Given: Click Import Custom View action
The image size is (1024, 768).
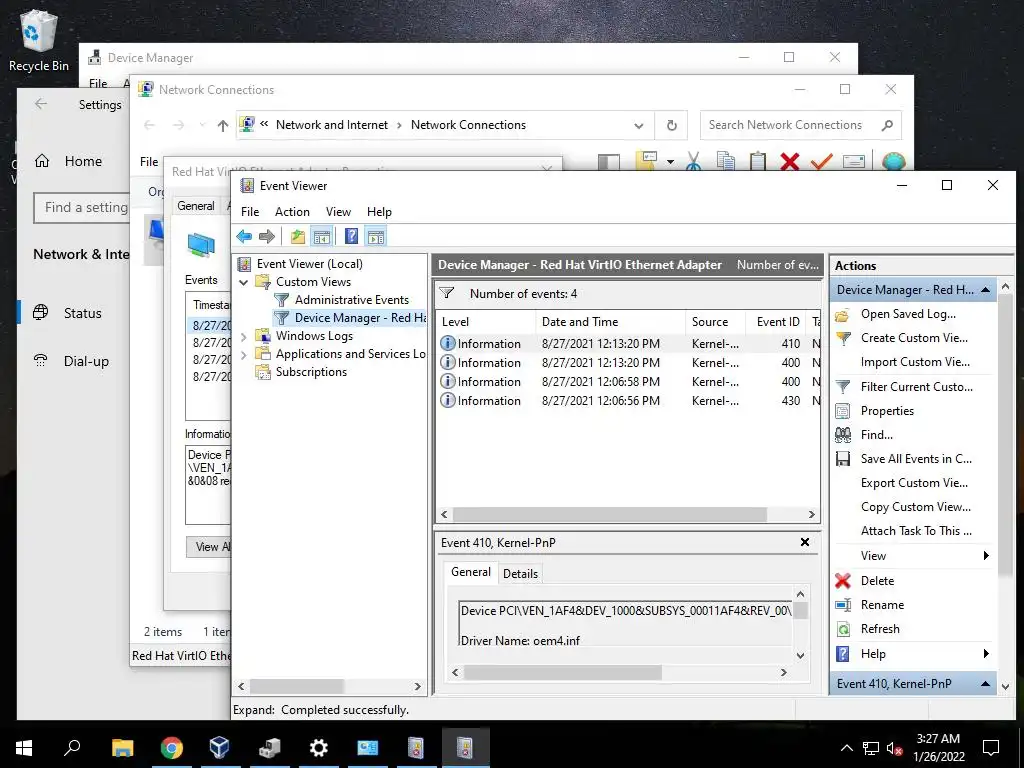Looking at the screenshot, I should pyautogui.click(x=915, y=362).
